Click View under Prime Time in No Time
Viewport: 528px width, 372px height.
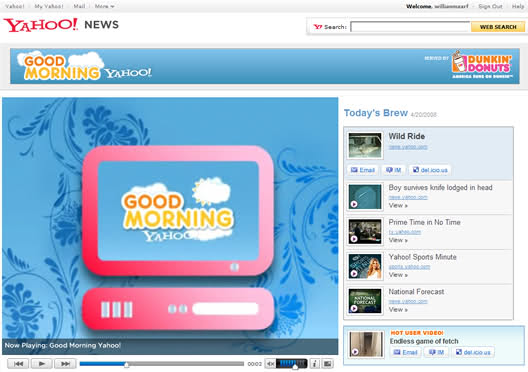click(398, 240)
